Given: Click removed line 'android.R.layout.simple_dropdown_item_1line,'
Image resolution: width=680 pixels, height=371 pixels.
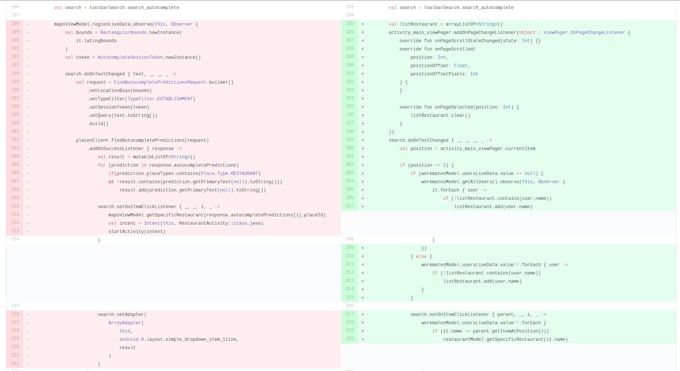Looking at the screenshot, I should [x=179, y=339].
